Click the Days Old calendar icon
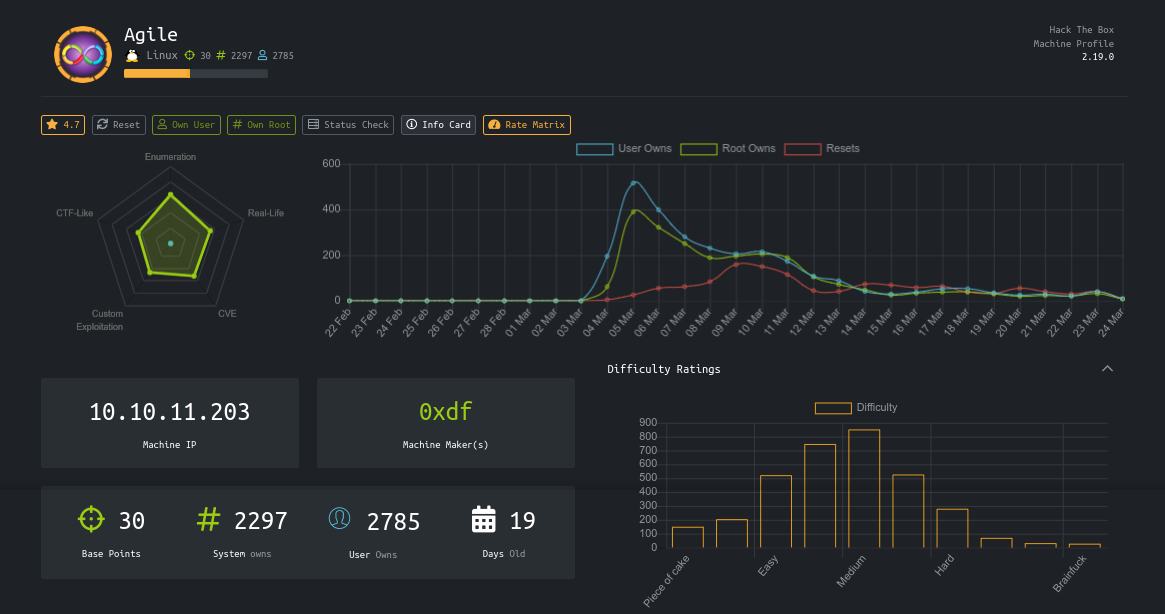The image size is (1165, 614). pos(484,520)
